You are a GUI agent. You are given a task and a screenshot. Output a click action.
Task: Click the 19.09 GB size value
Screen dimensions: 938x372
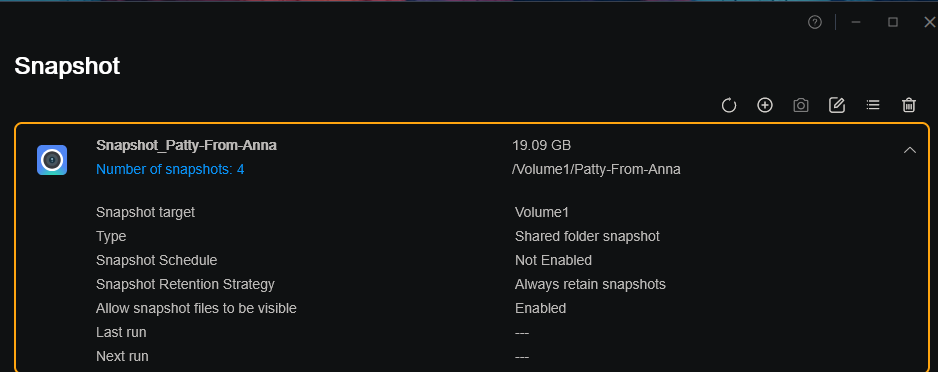pos(541,145)
